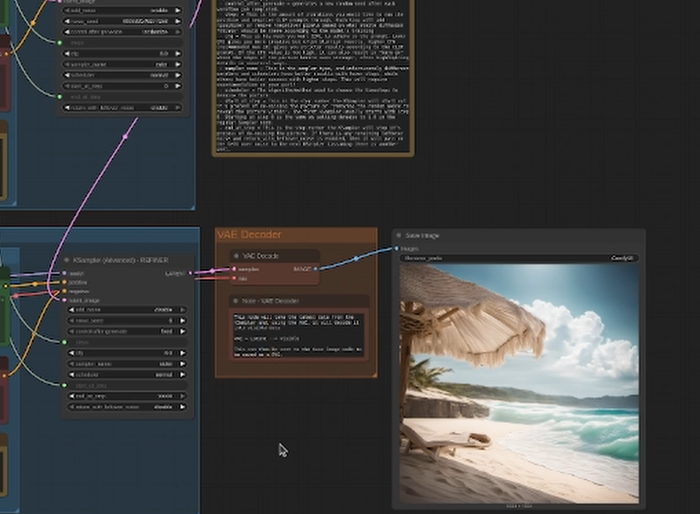This screenshot has height=514, width=700.
Task: Click the images input socket on Save Image
Action: pyautogui.click(x=398, y=248)
